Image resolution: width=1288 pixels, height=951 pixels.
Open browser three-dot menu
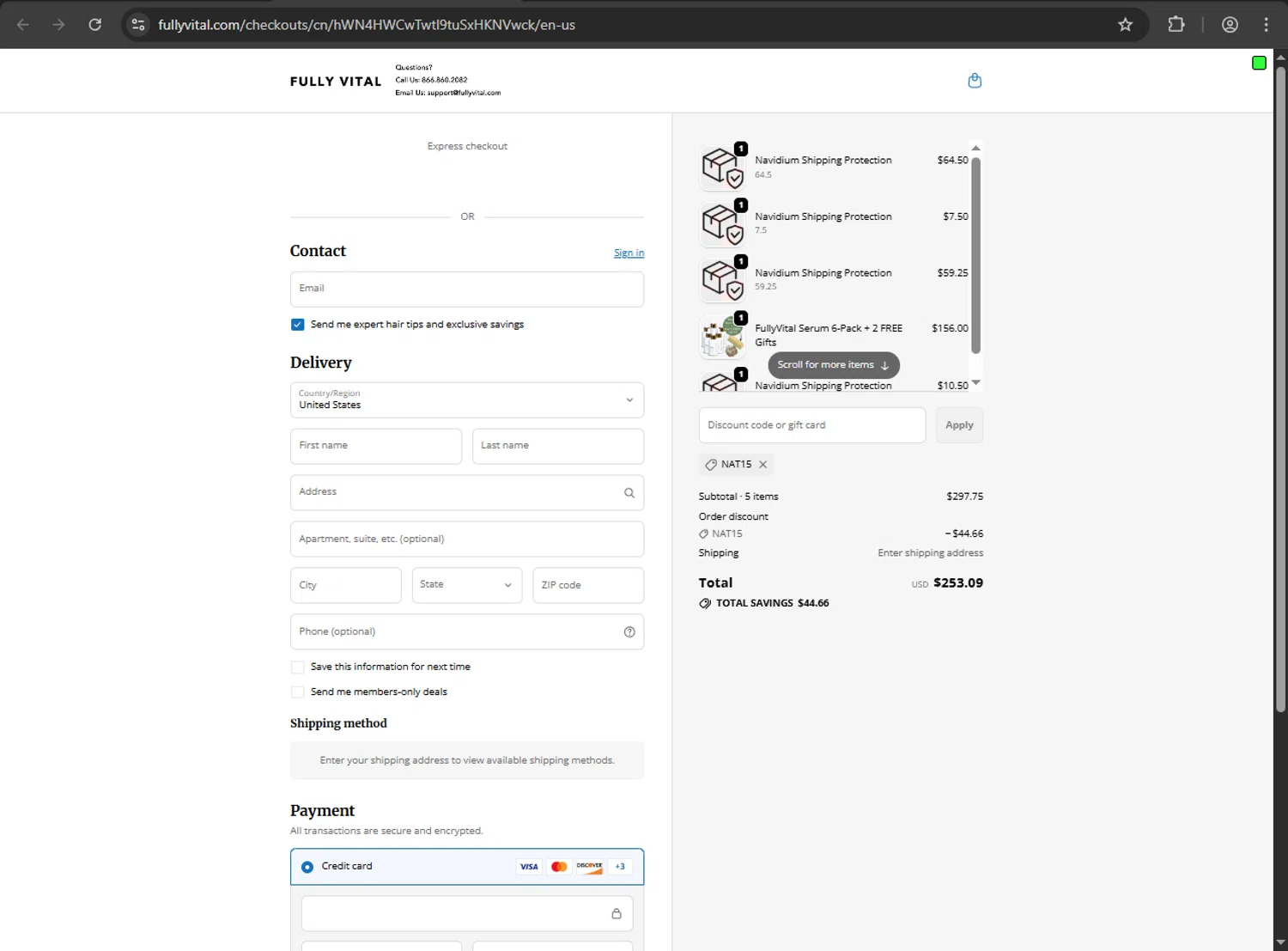pos(1266,25)
